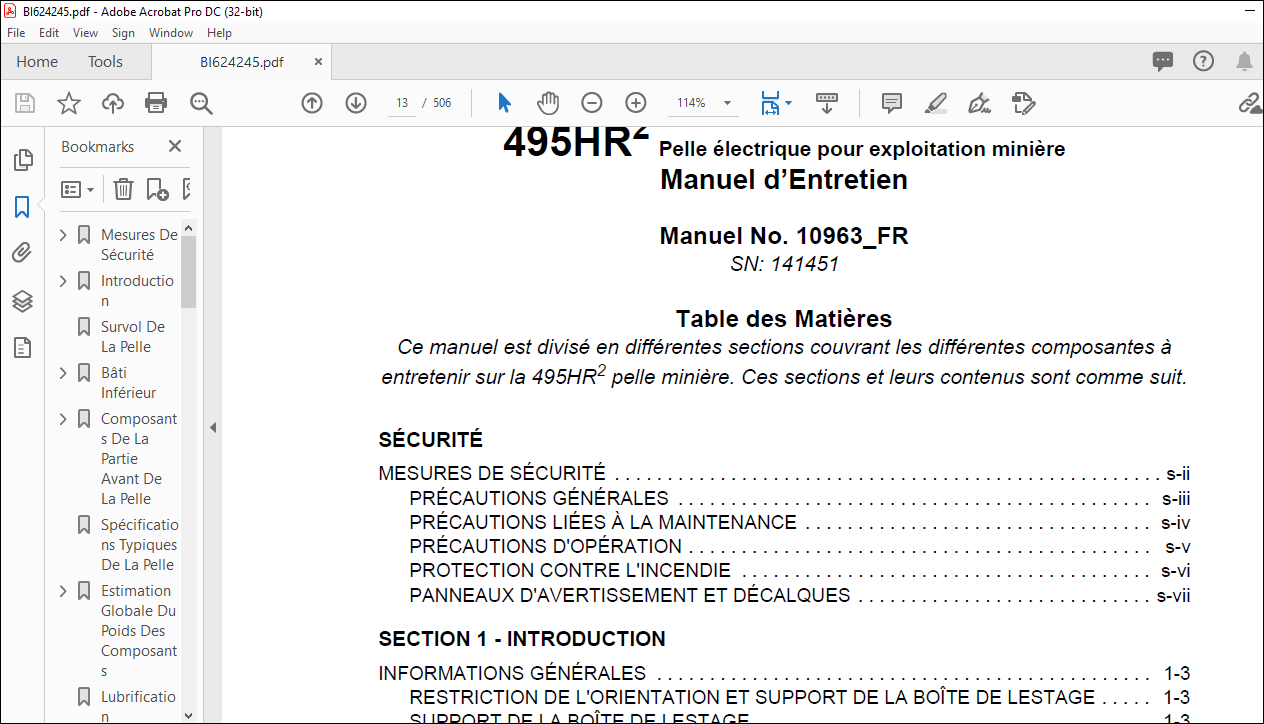The image size is (1264, 724).
Task: Open the Layers panel icon
Action: pyautogui.click(x=22, y=300)
